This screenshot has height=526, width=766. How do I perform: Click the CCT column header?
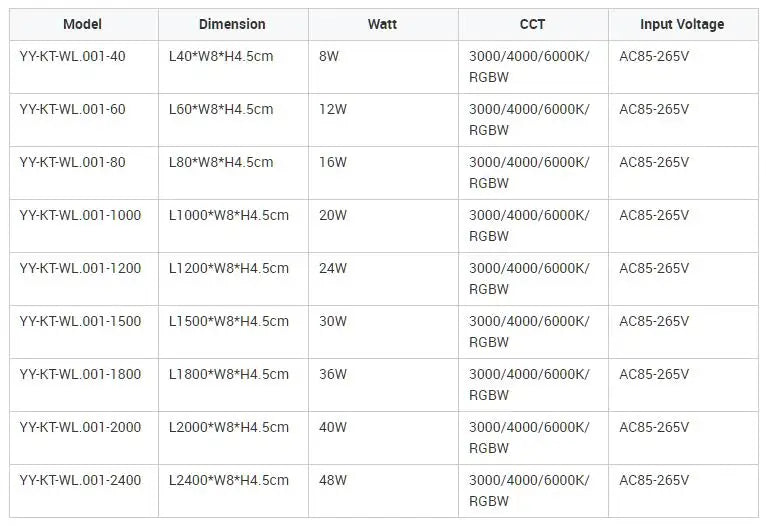533,24
